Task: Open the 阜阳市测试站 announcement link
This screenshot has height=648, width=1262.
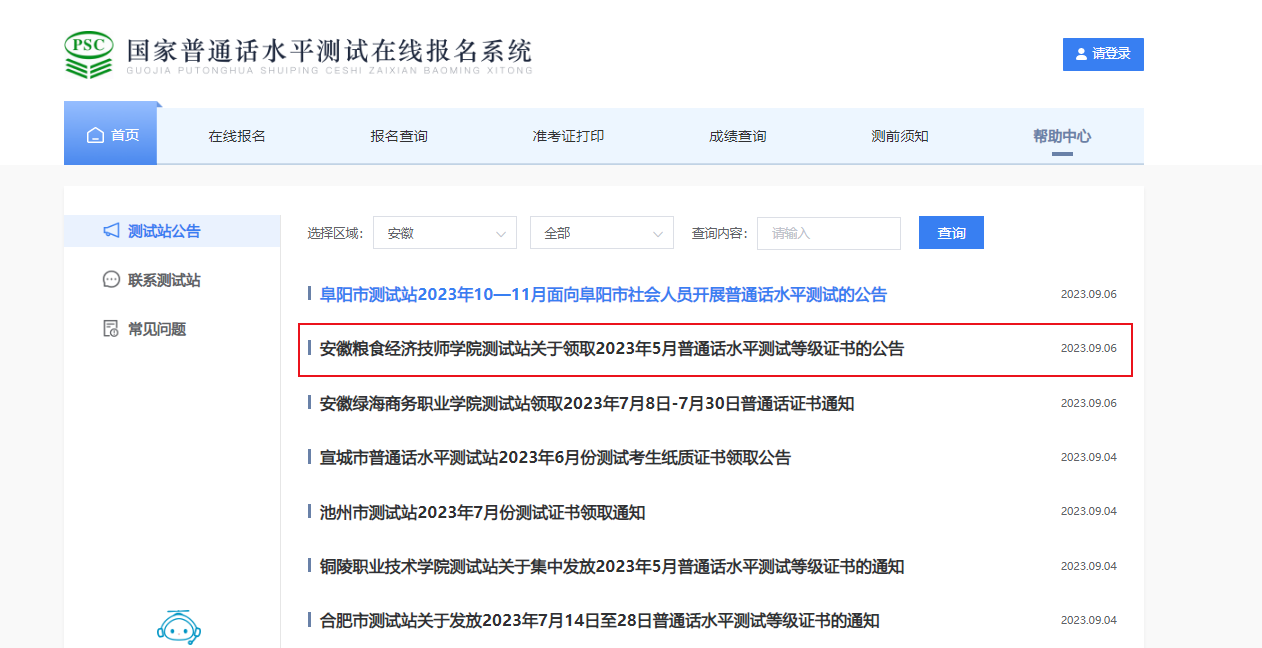Action: (603, 295)
